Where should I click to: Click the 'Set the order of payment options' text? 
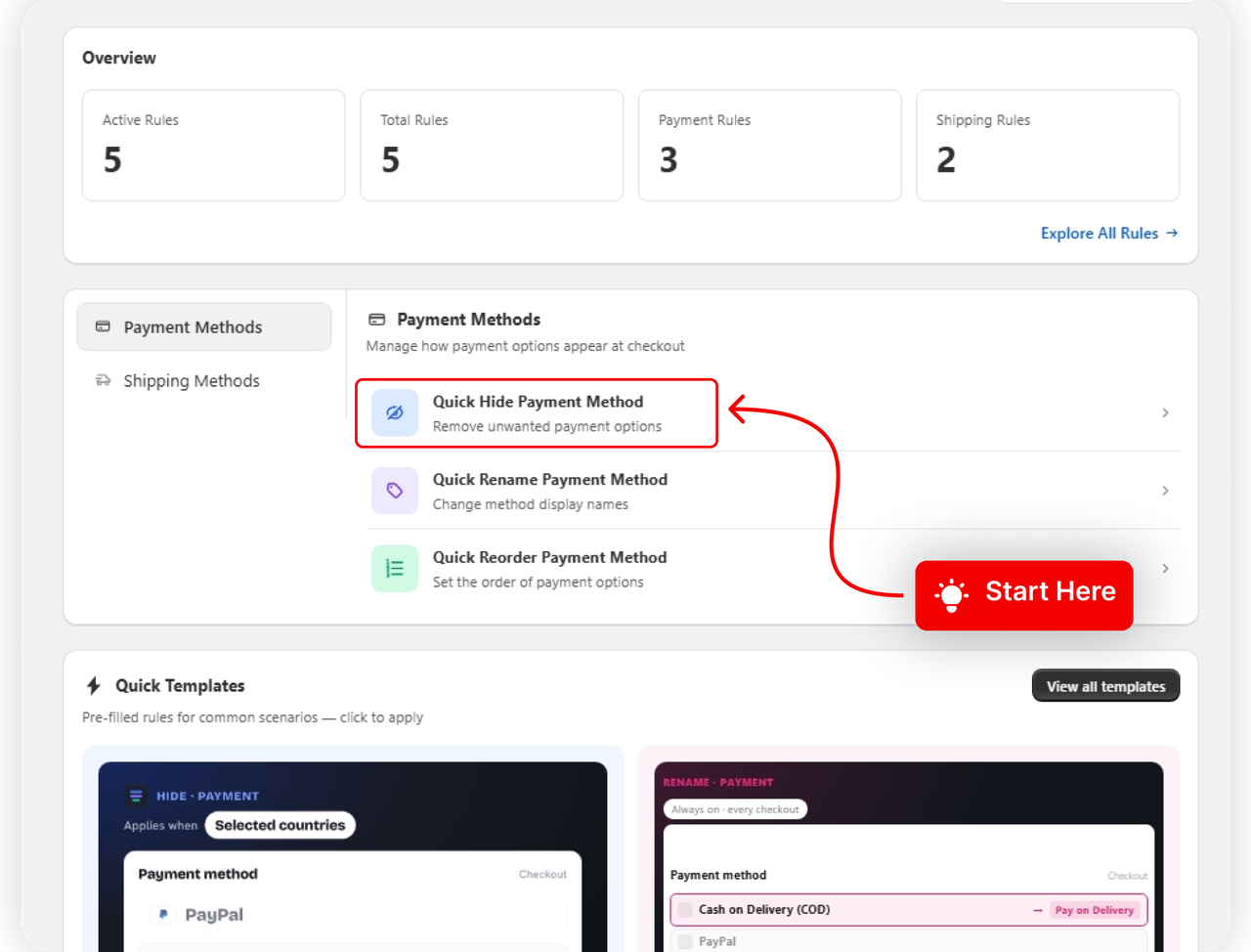(x=539, y=582)
